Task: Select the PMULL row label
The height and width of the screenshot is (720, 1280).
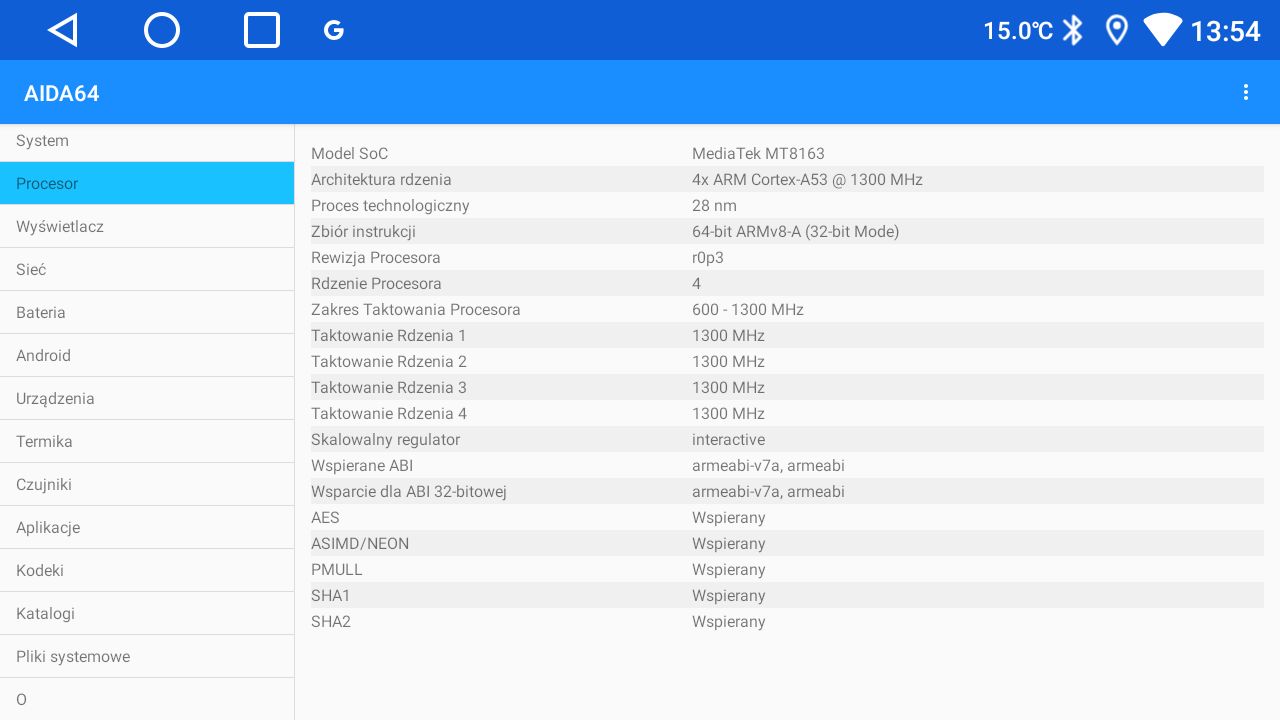Action: (337, 569)
